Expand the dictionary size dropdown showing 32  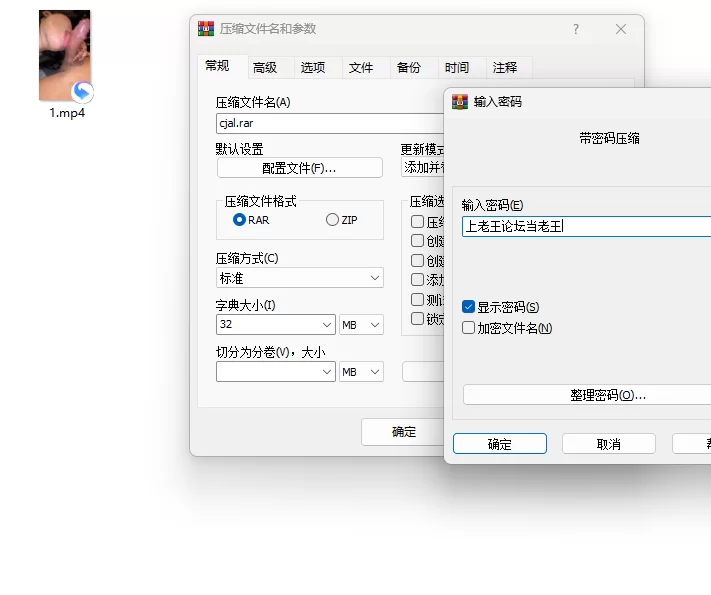click(x=276, y=325)
